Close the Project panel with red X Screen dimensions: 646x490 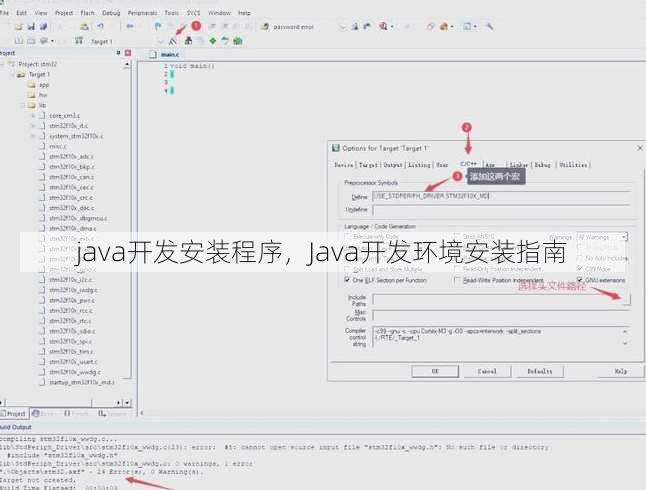[128, 53]
